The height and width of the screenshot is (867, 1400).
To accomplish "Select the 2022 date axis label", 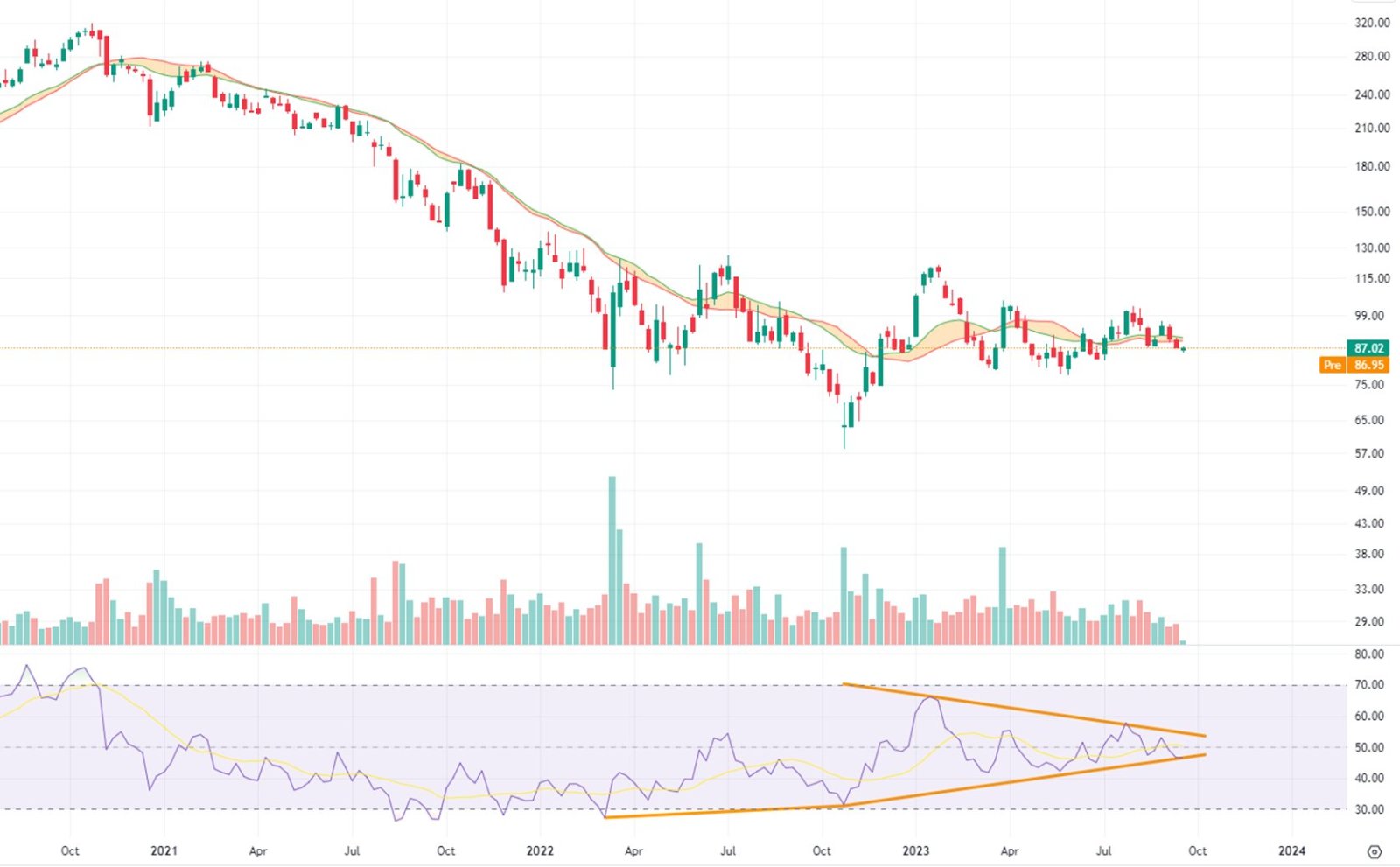I will tap(540, 850).
